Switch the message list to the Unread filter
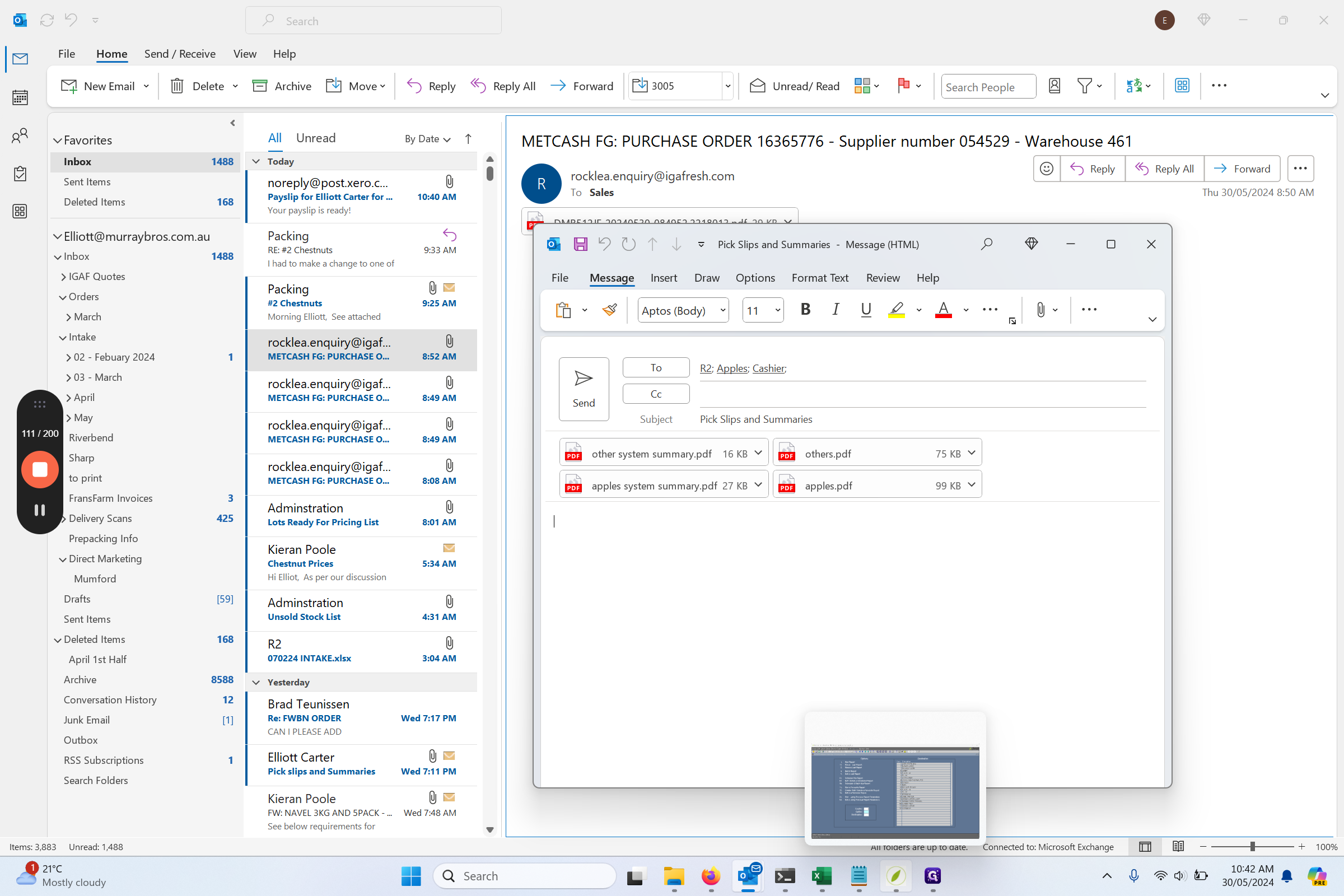 (315, 138)
